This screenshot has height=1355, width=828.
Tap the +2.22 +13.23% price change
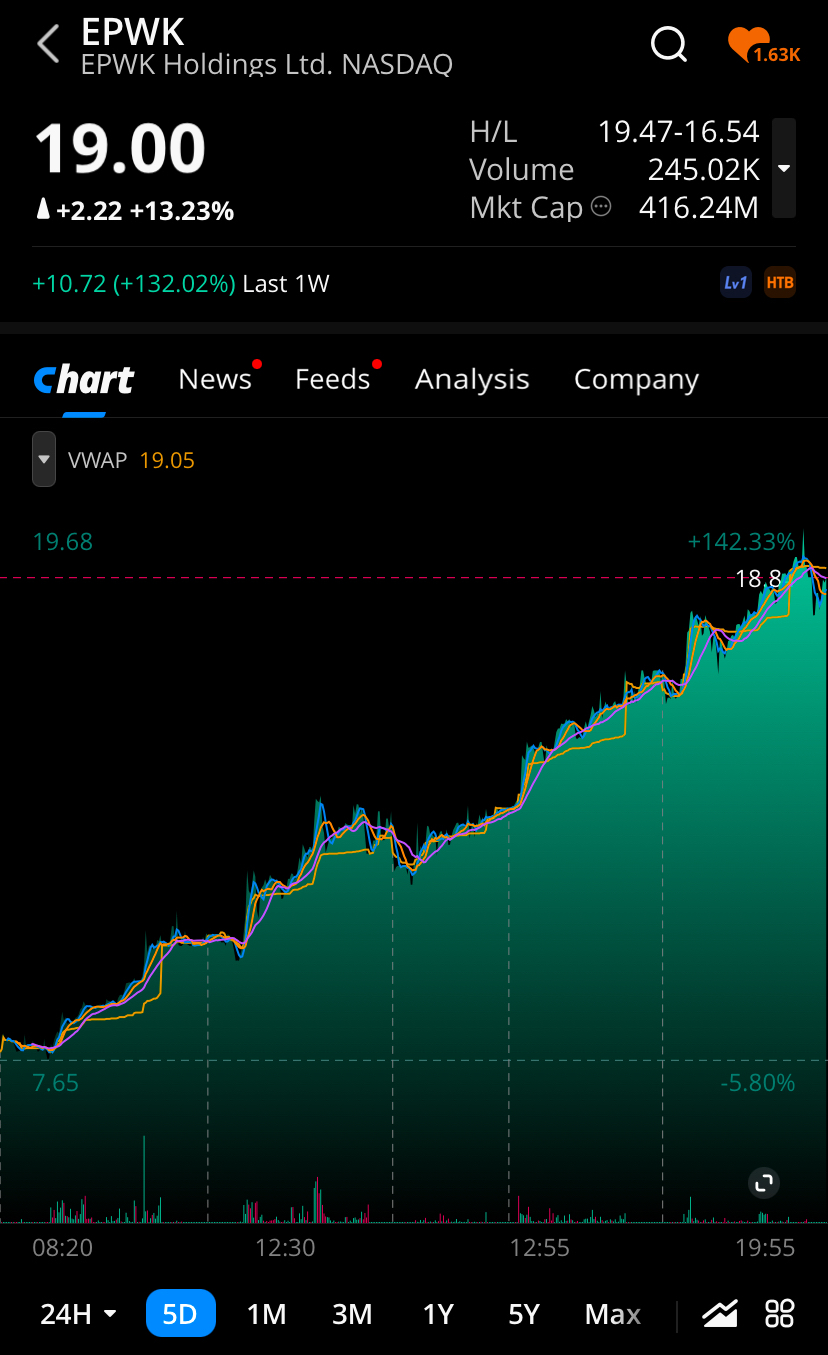[134, 210]
